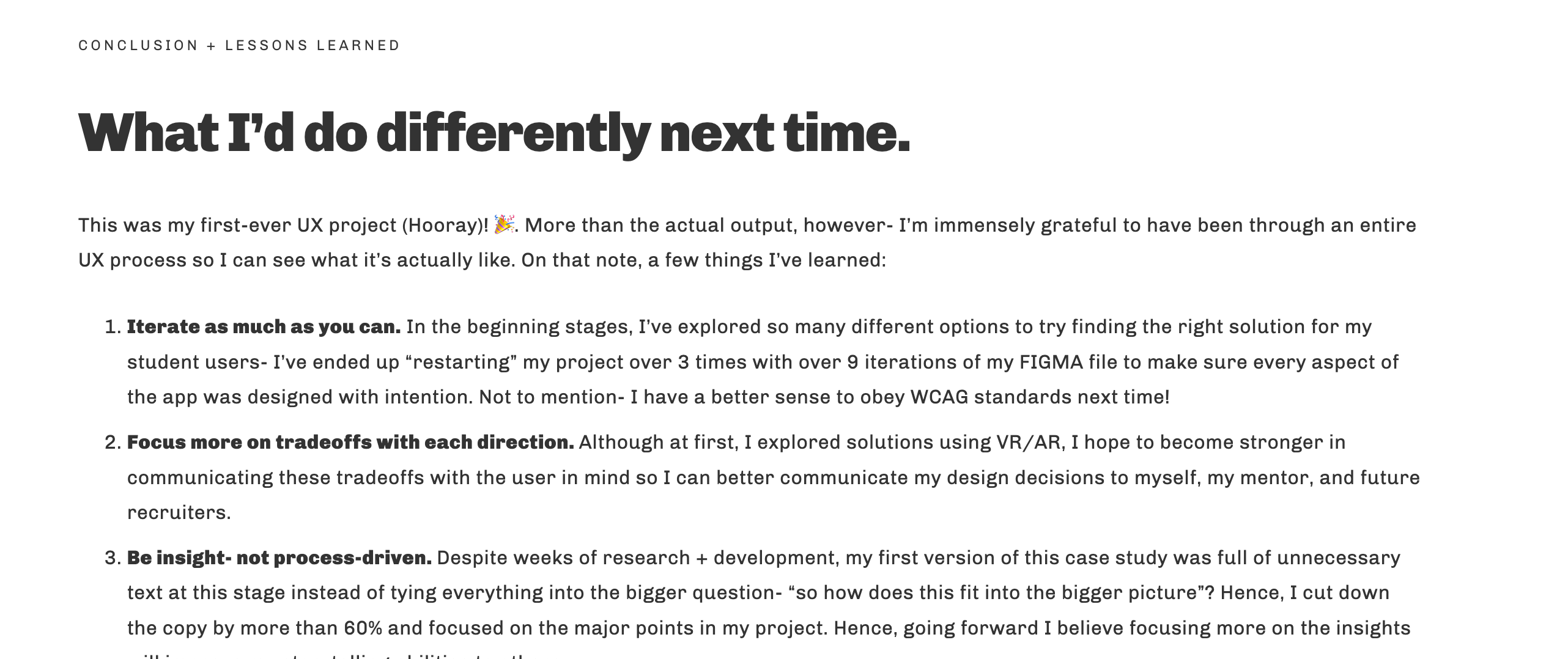Click the 'WCAG' acronym in the text
Image resolution: width=1568 pixels, height=659 pixels.
939,397
